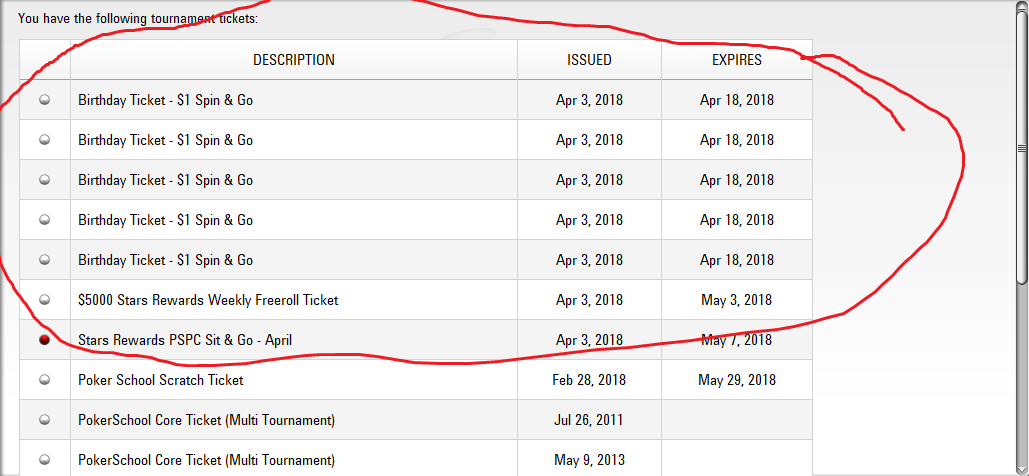
Task: Choose the $5000 Stars Rewards Weekly Freeroll radio button
Action: click(45, 300)
